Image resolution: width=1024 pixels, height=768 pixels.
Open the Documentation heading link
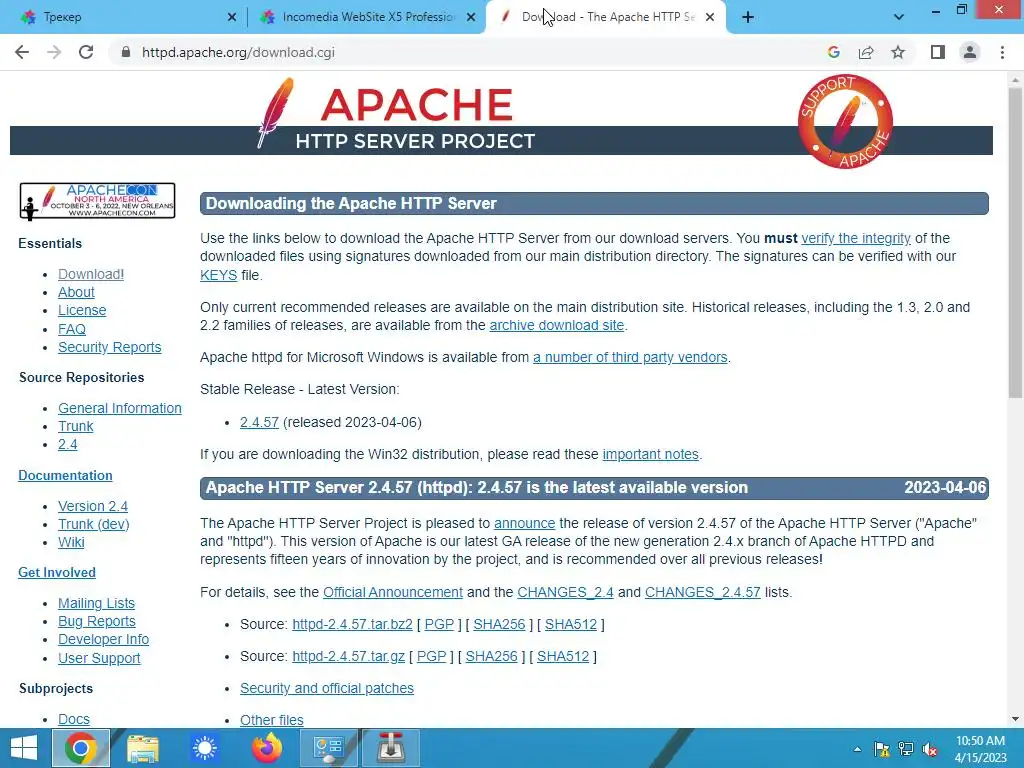tap(65, 475)
